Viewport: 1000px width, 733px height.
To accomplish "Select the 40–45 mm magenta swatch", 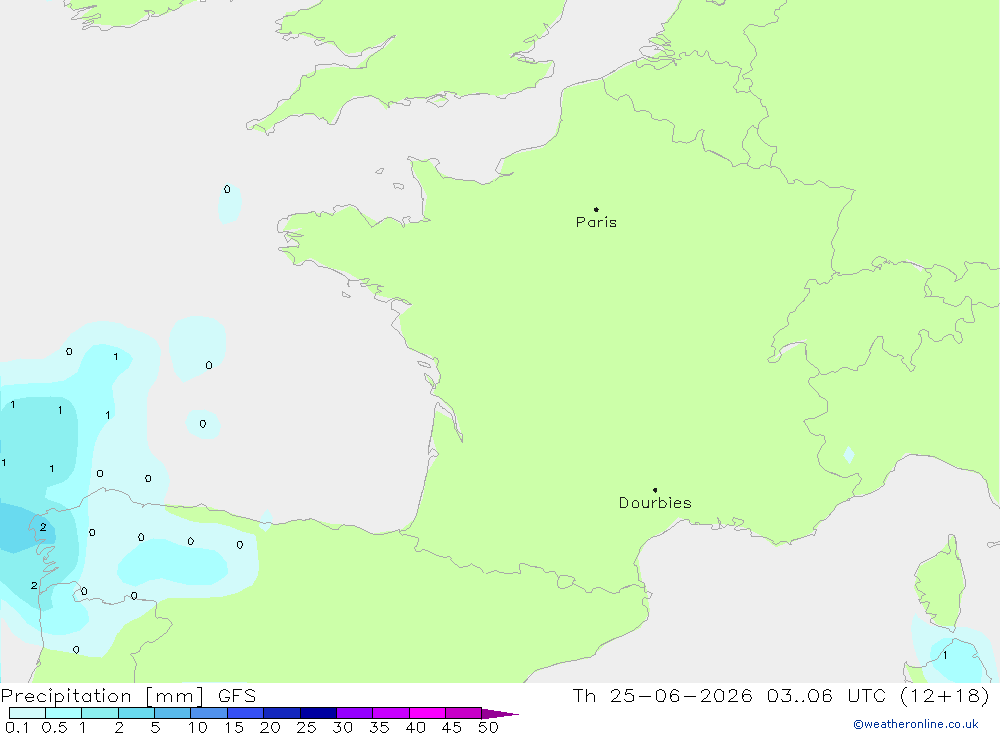I will tap(427, 713).
